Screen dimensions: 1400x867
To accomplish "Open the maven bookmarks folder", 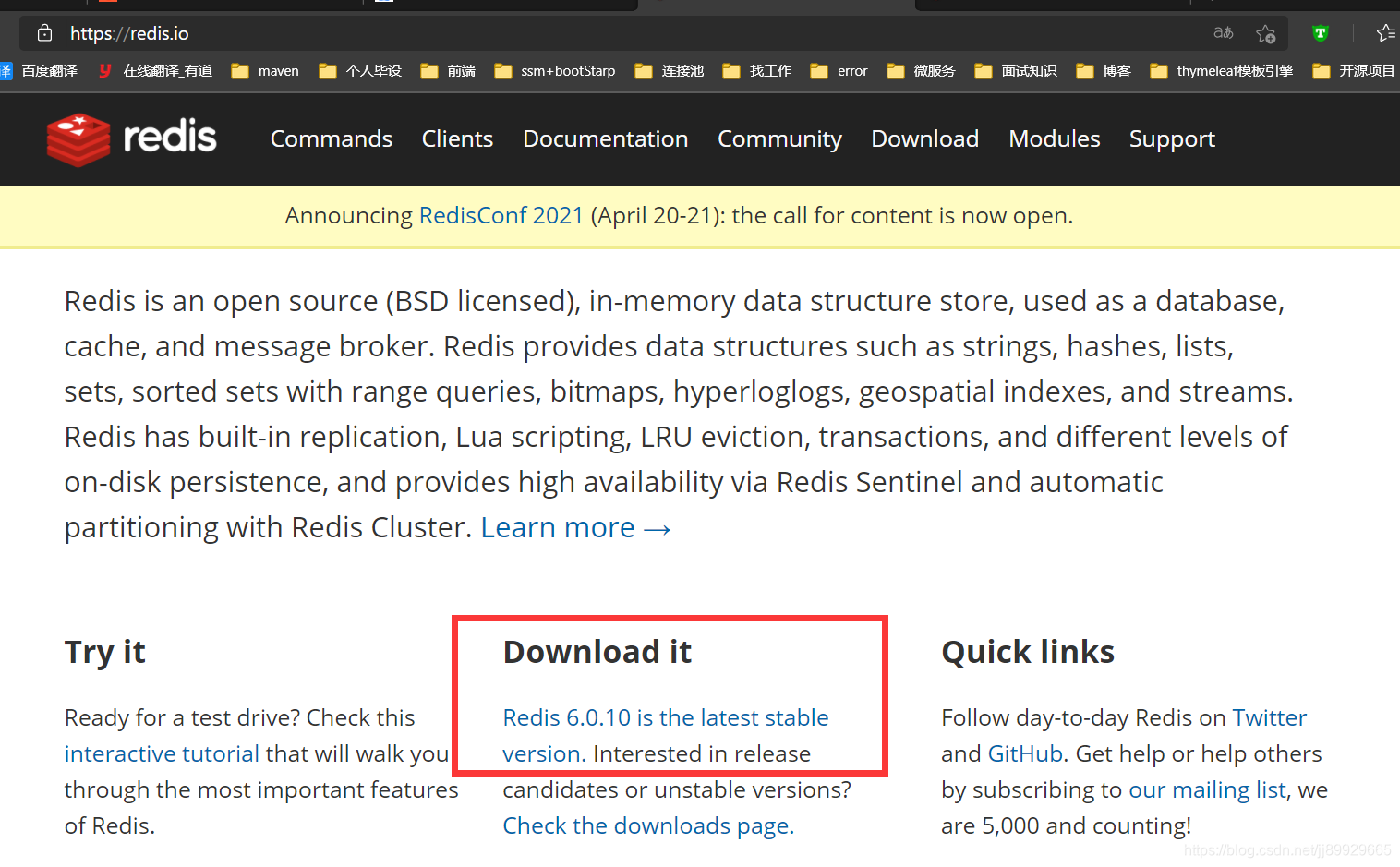I will coord(265,71).
